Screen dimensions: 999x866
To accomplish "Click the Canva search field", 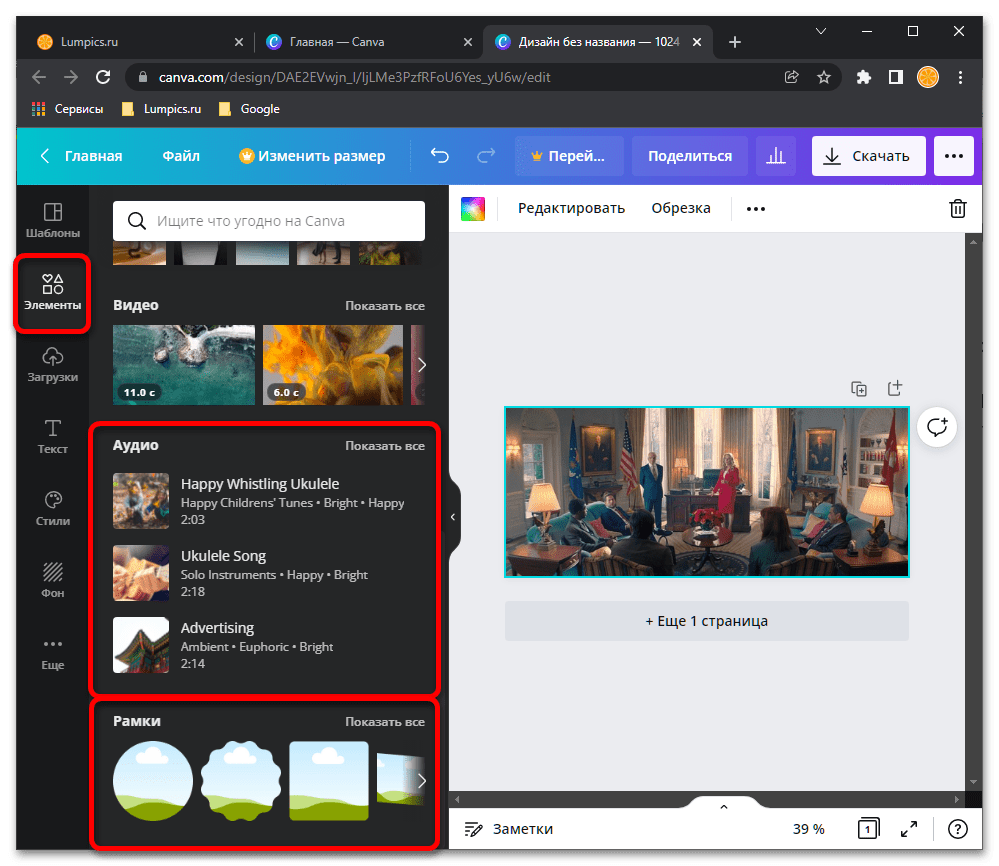I will (x=269, y=220).
